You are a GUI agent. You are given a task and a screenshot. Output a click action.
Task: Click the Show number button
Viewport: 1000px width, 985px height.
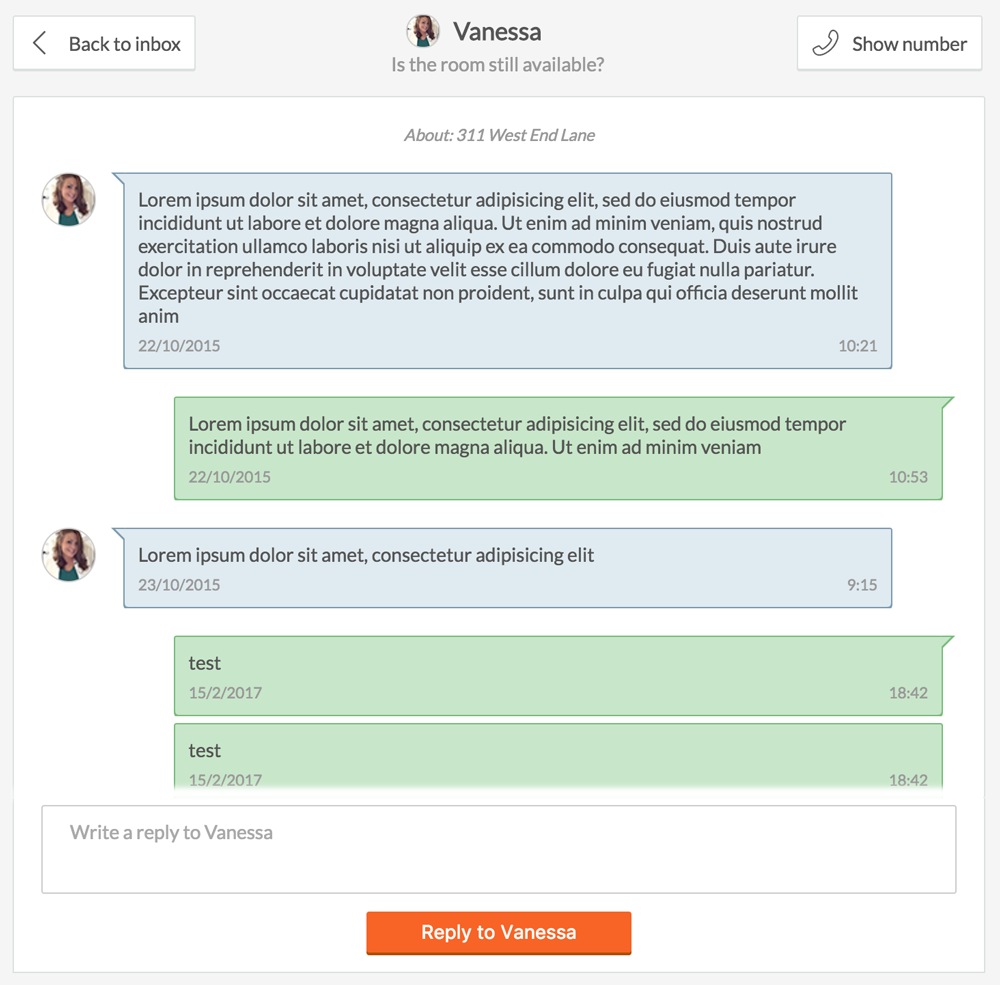[889, 43]
